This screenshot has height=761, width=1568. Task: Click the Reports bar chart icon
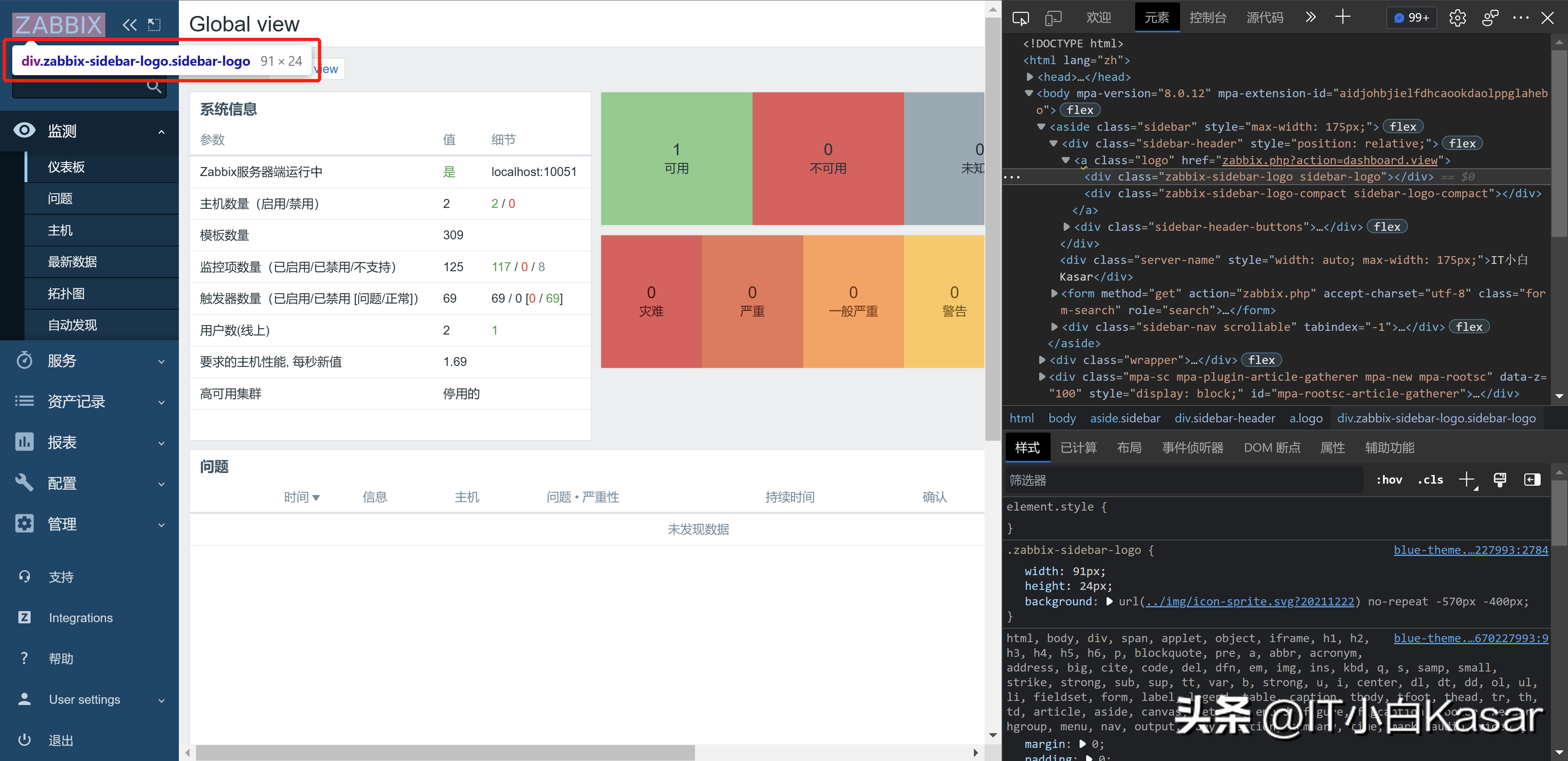24,442
